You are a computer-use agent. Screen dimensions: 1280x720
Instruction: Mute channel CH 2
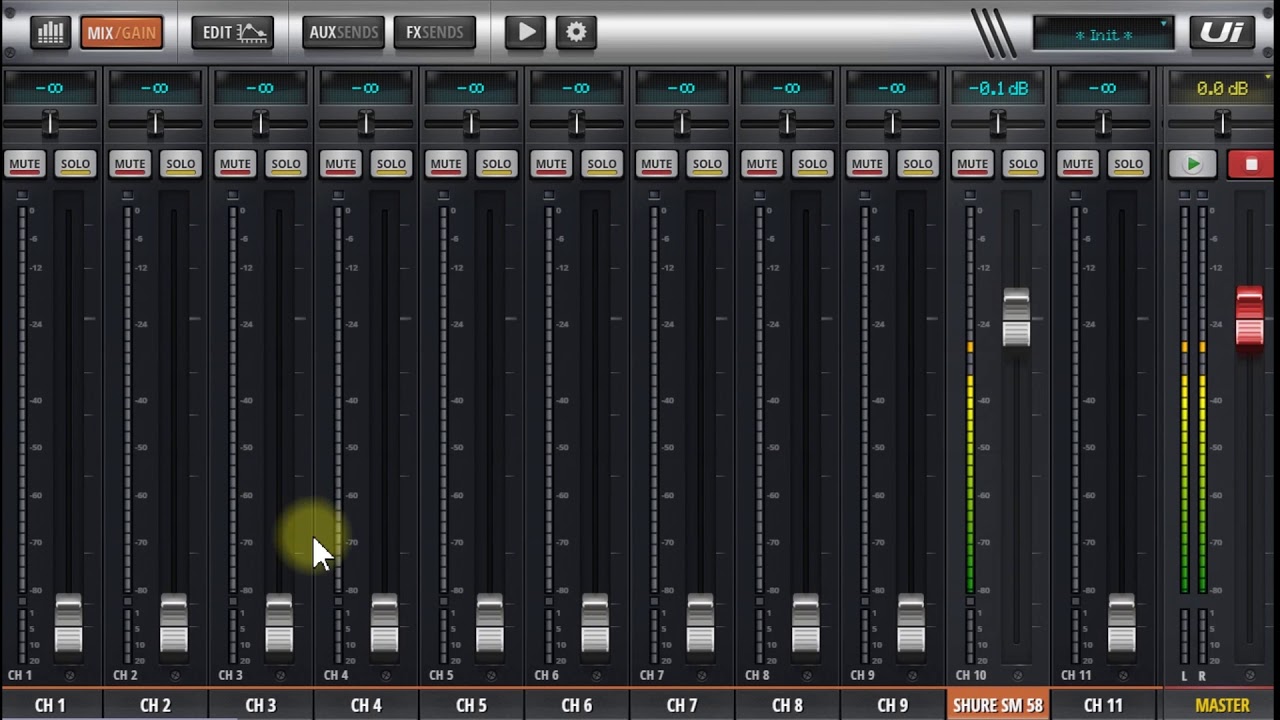click(130, 164)
